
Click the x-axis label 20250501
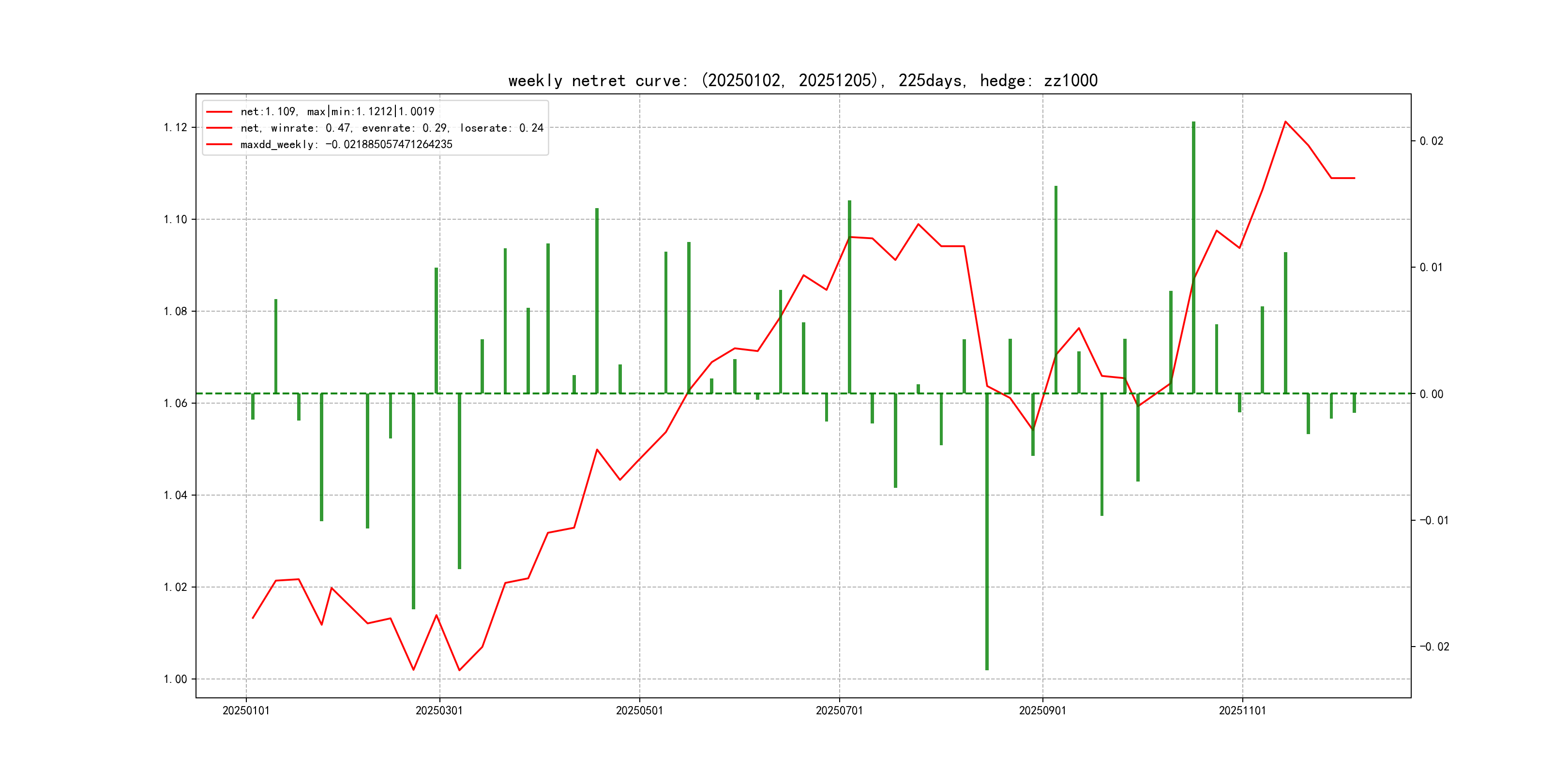[x=639, y=710]
